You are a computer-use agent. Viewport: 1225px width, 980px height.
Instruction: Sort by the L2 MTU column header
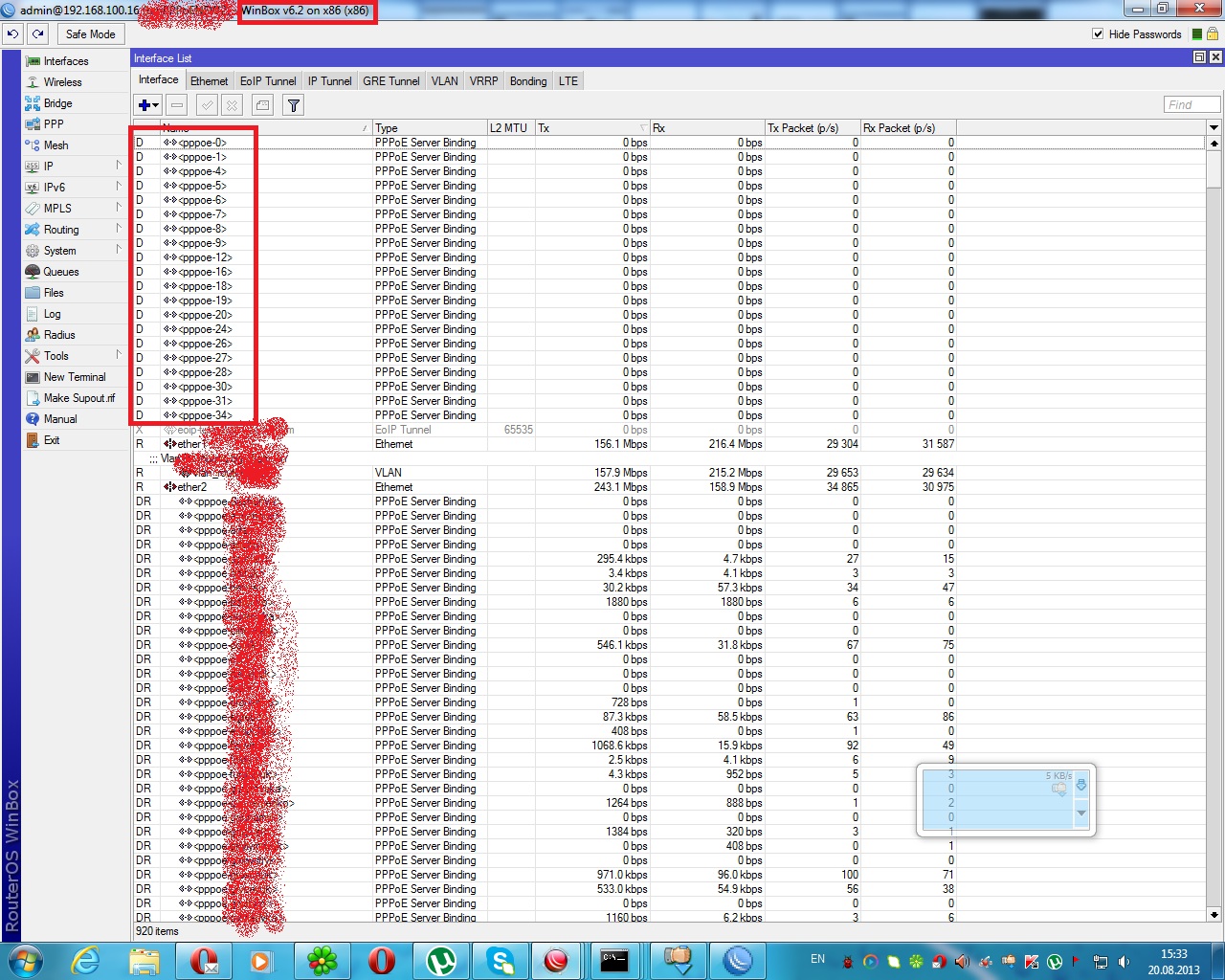coord(511,127)
